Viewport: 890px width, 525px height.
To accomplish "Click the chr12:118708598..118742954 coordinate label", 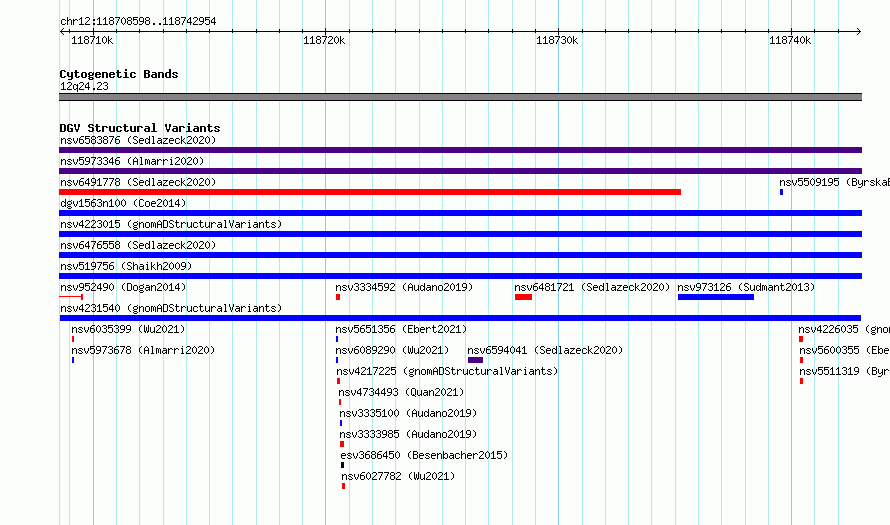I will point(138,21).
